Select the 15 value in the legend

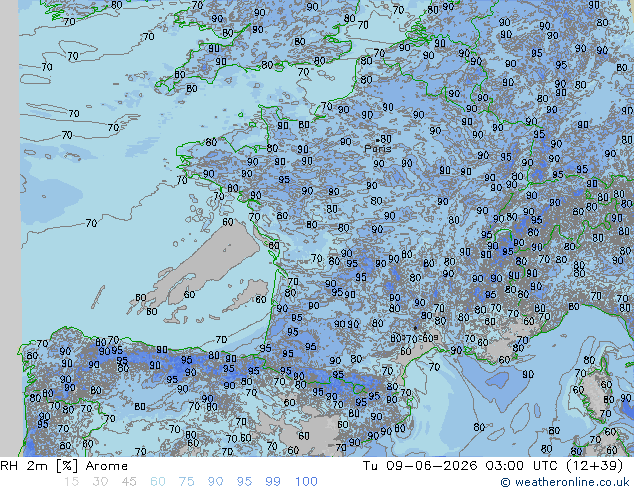71,482
